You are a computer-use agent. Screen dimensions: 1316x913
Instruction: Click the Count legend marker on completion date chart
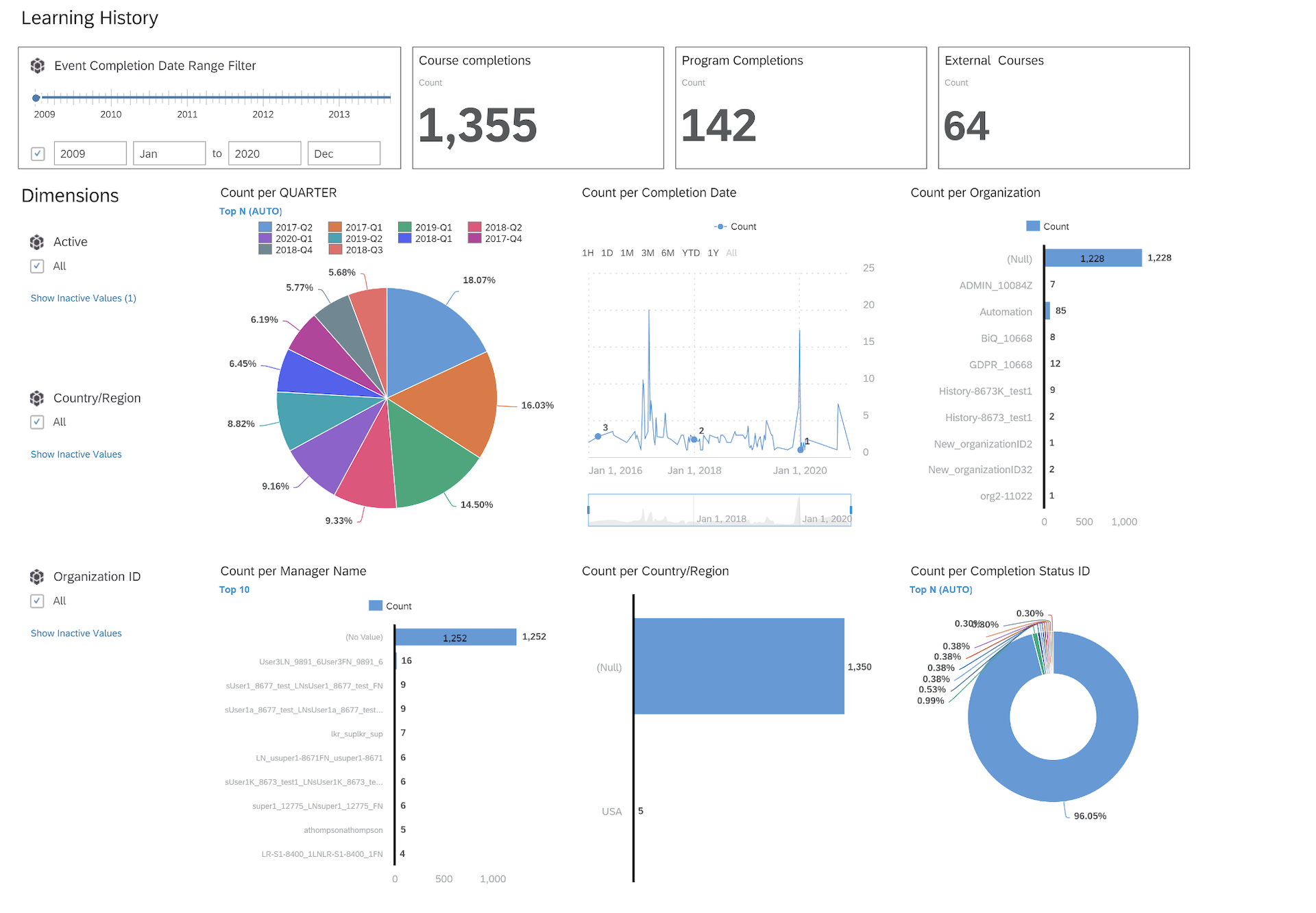pos(720,227)
